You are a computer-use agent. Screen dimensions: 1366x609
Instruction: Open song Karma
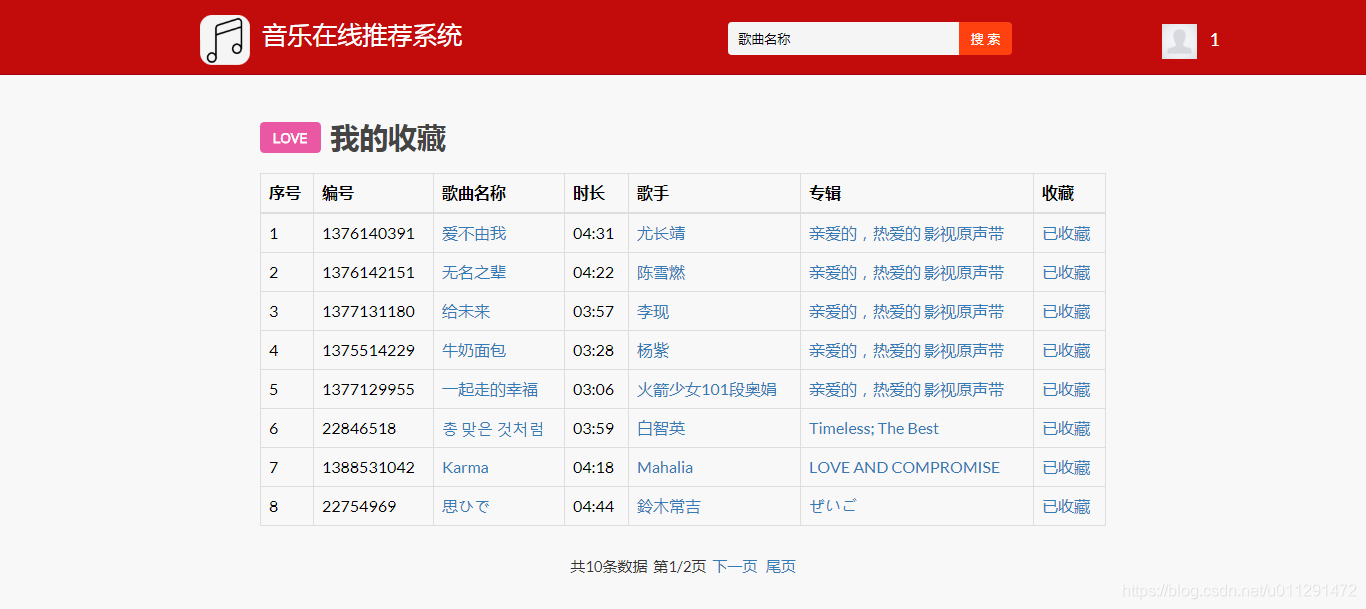pyautogui.click(x=465, y=468)
